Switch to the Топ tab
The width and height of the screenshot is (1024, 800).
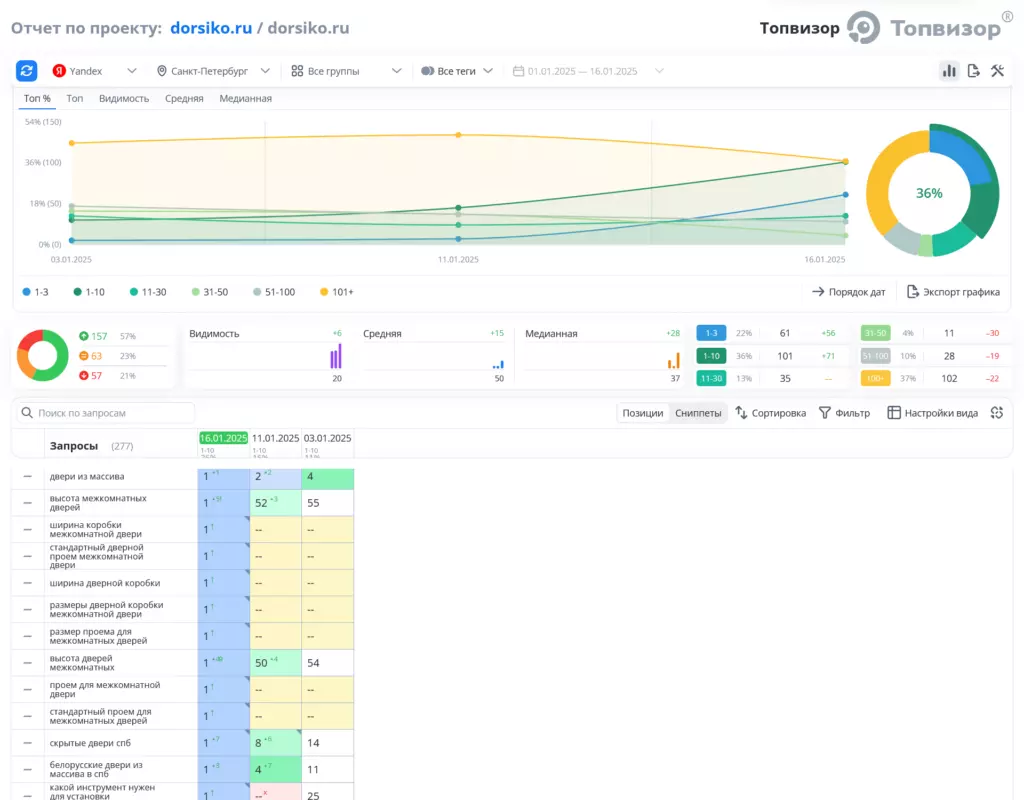74,99
